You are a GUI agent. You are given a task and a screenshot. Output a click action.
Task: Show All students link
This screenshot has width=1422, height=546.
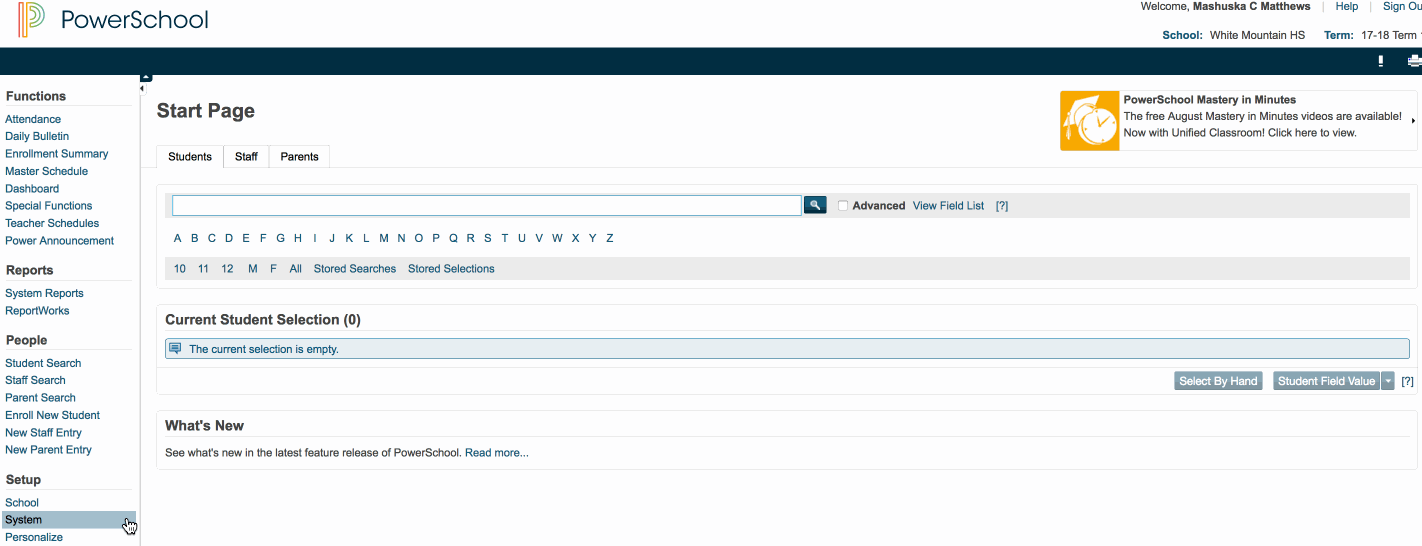tap(296, 269)
